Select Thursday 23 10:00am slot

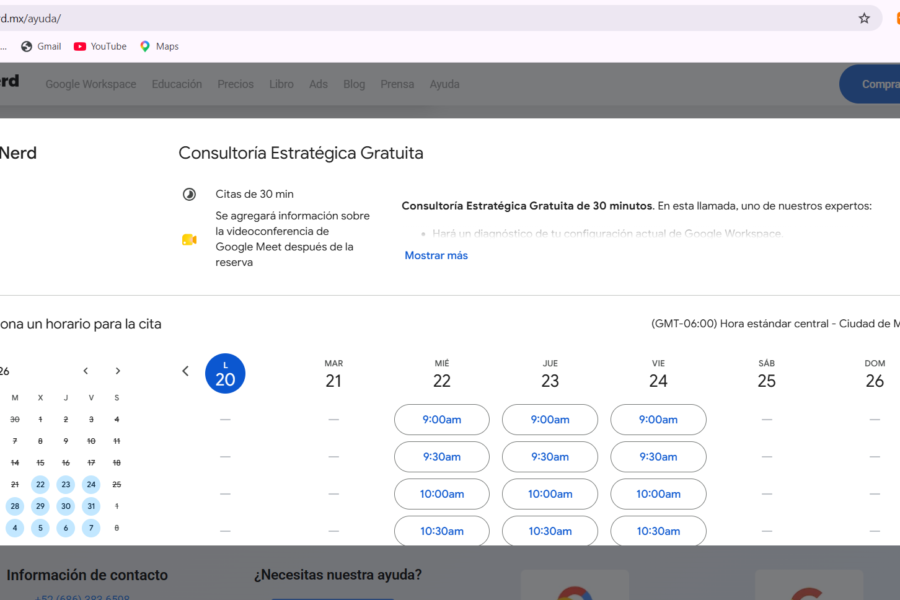point(550,494)
